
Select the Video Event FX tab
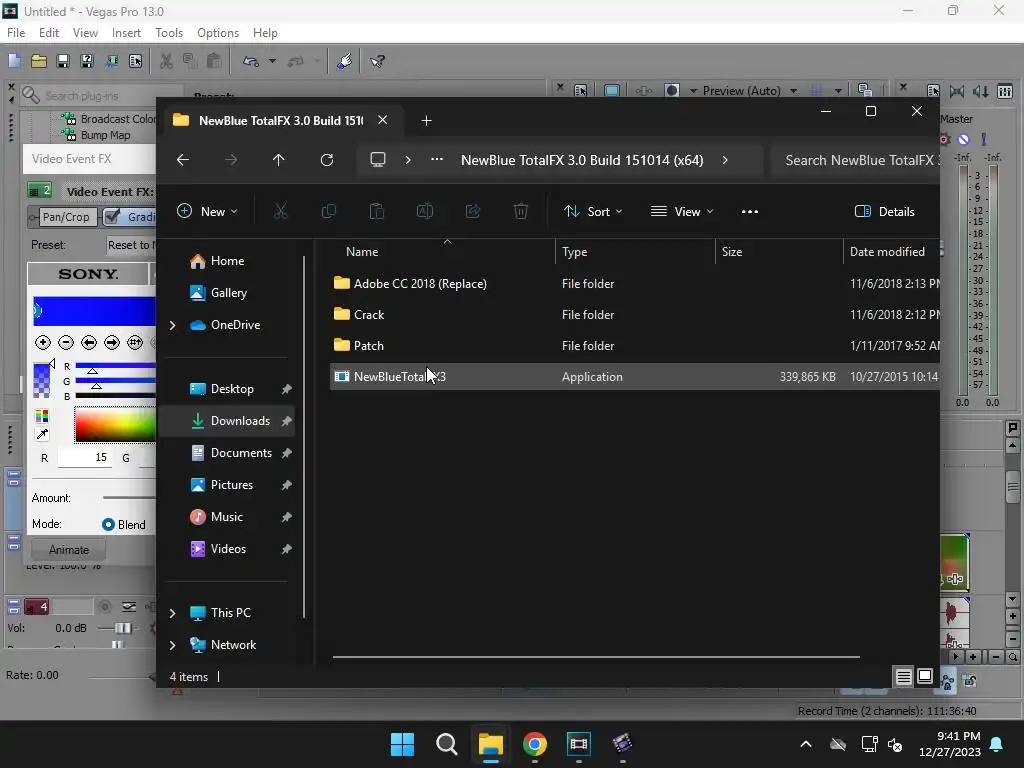coord(72,159)
